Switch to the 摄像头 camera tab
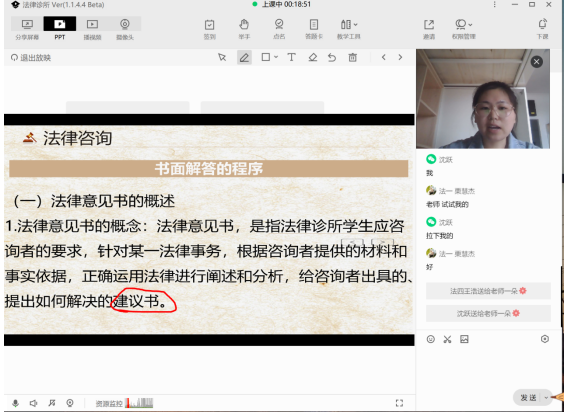 point(125,29)
